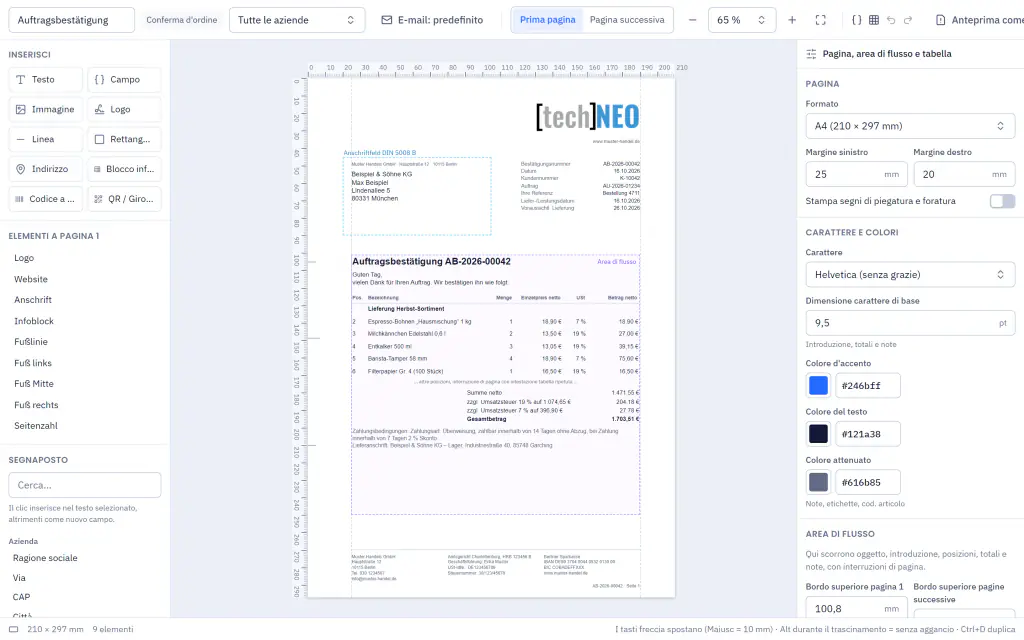Switch to Pagina successiva tab
Screen dimensions: 1024x640
(627, 20)
